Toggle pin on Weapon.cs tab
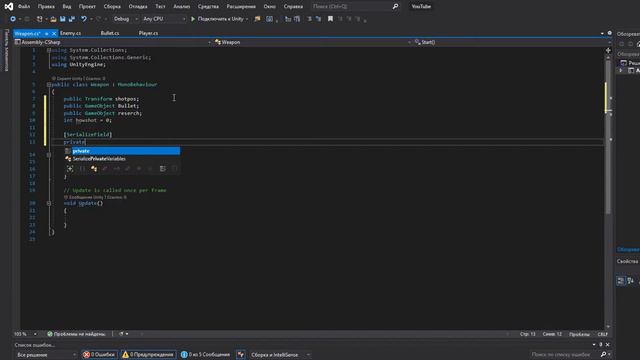The width and height of the screenshot is (640, 360). pos(47,33)
